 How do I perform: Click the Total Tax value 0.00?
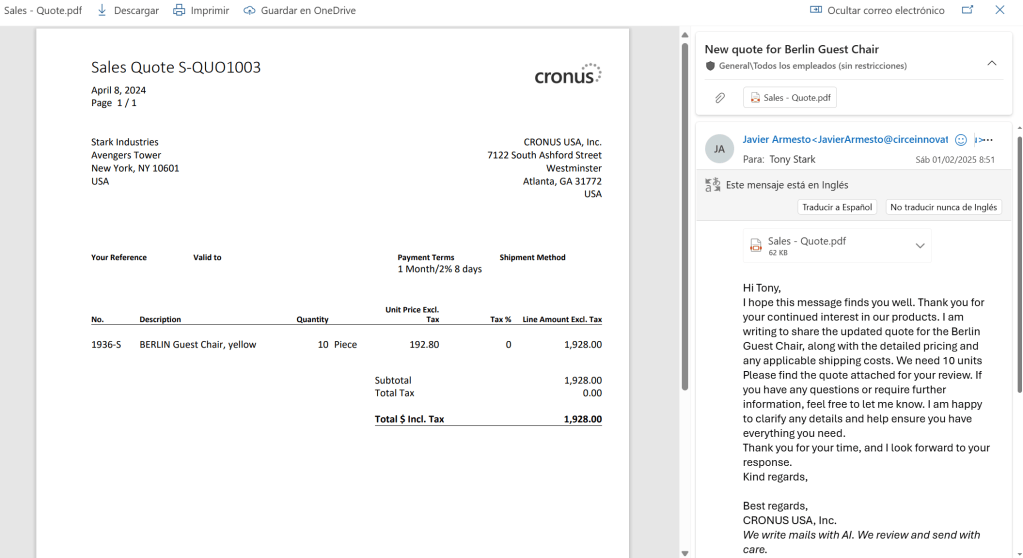tap(592, 394)
